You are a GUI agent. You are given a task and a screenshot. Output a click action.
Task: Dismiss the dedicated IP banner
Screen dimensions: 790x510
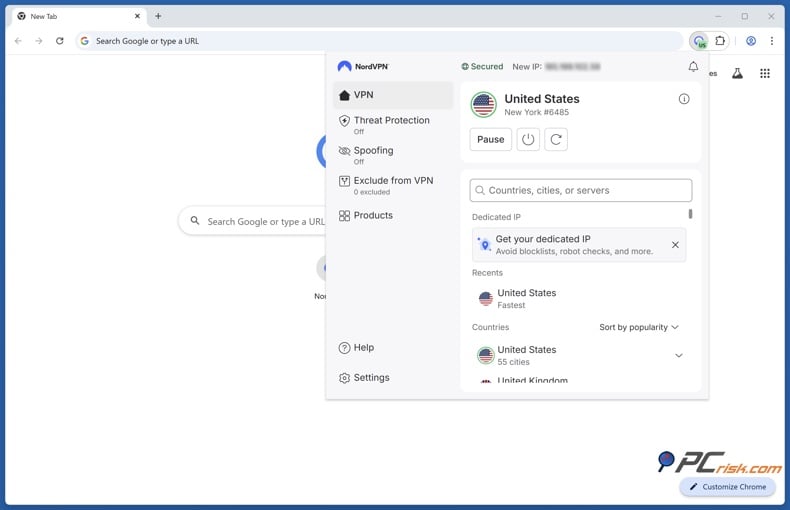pos(675,244)
